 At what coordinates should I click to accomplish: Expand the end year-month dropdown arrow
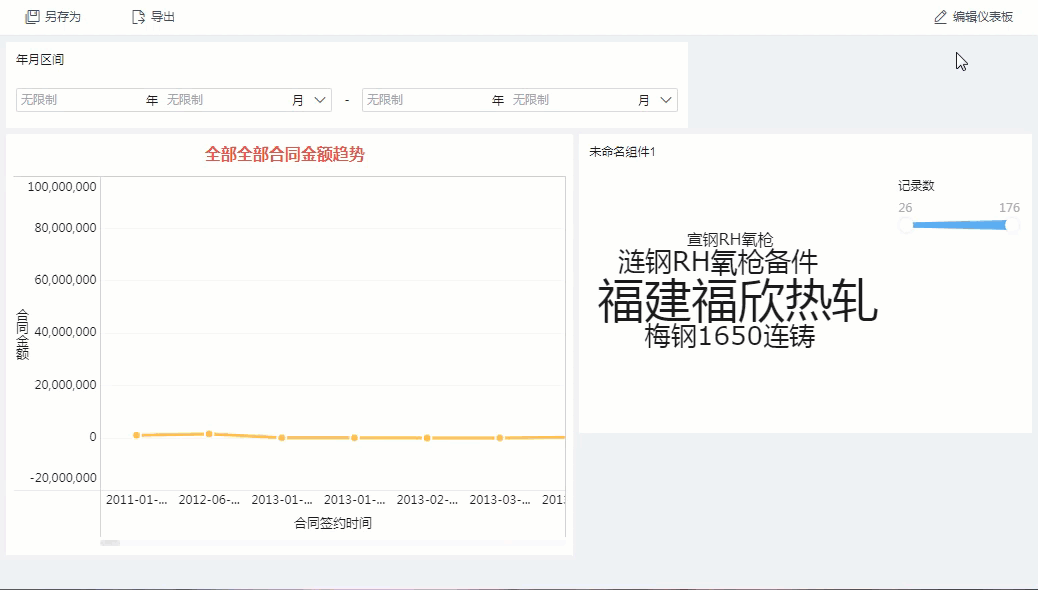click(666, 100)
